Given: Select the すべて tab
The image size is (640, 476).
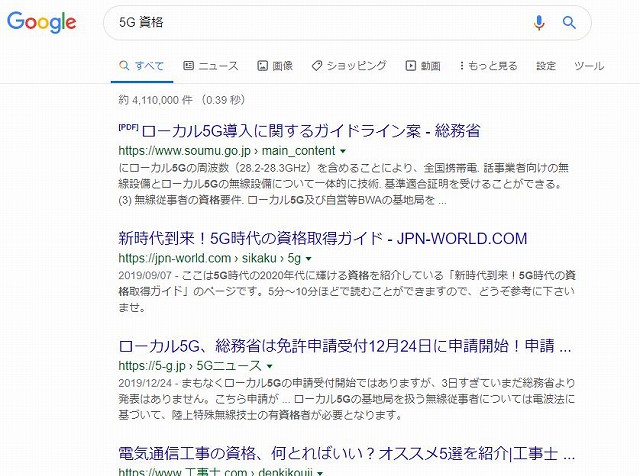Looking at the screenshot, I should click(142, 66).
